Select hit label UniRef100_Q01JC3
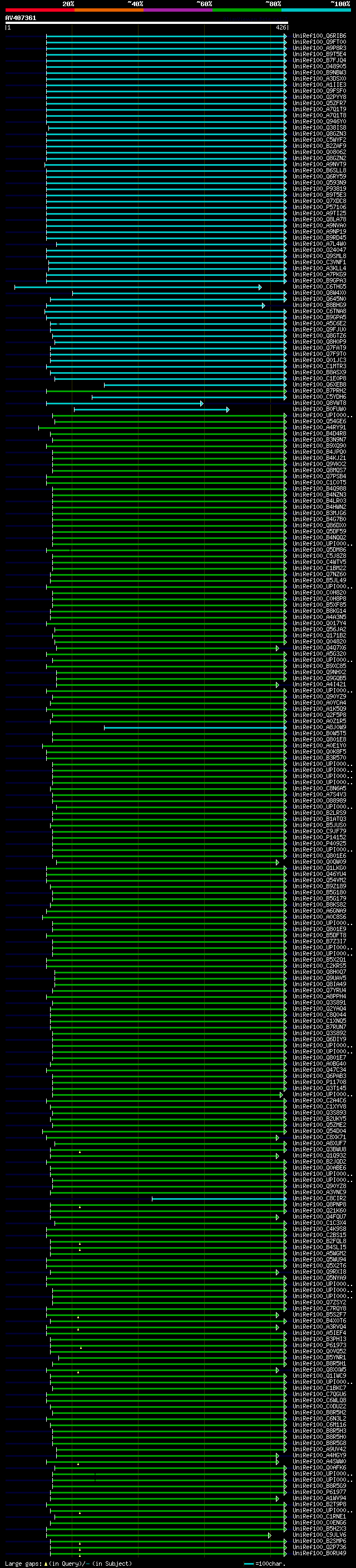Screen dimensions: 356x1568 point(319,360)
